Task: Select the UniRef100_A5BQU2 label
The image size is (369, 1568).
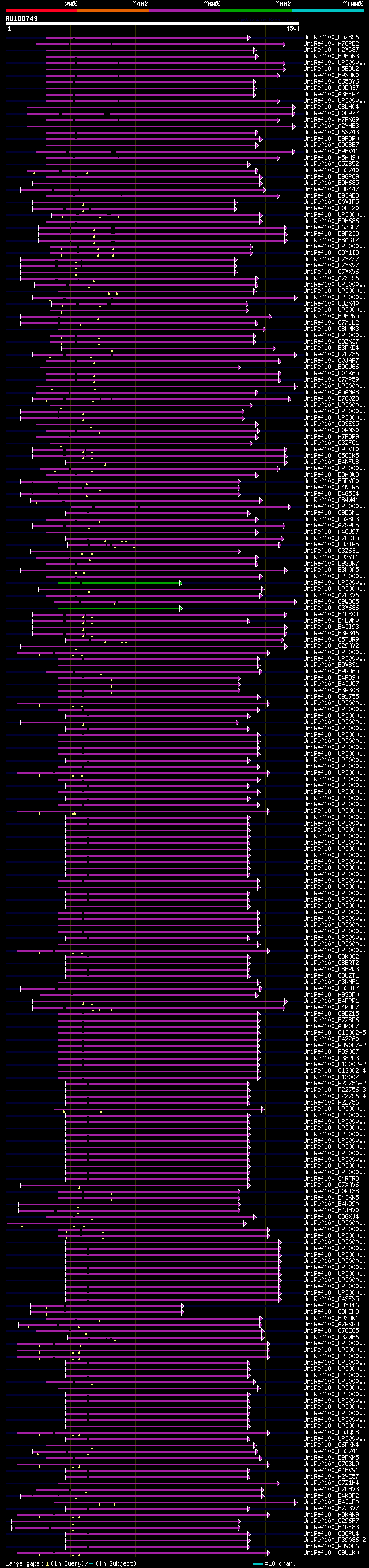Action: [x=332, y=69]
